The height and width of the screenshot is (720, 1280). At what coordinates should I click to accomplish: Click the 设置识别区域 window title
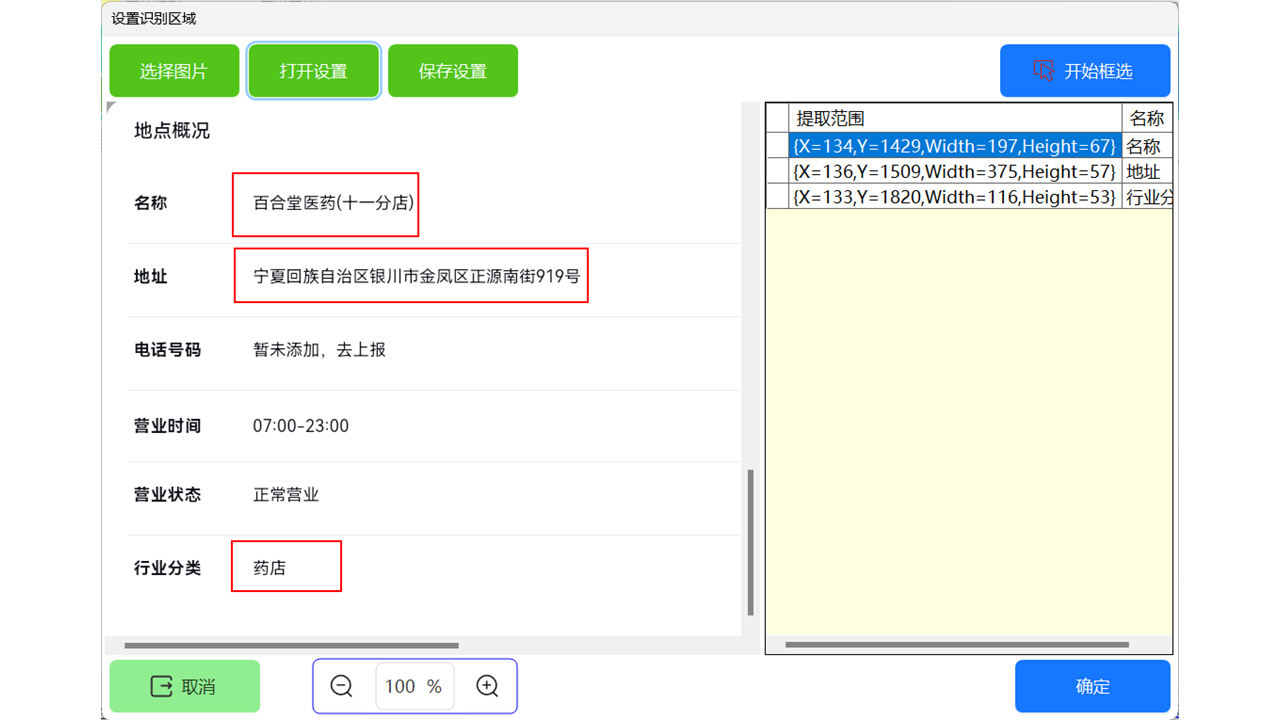(x=154, y=19)
